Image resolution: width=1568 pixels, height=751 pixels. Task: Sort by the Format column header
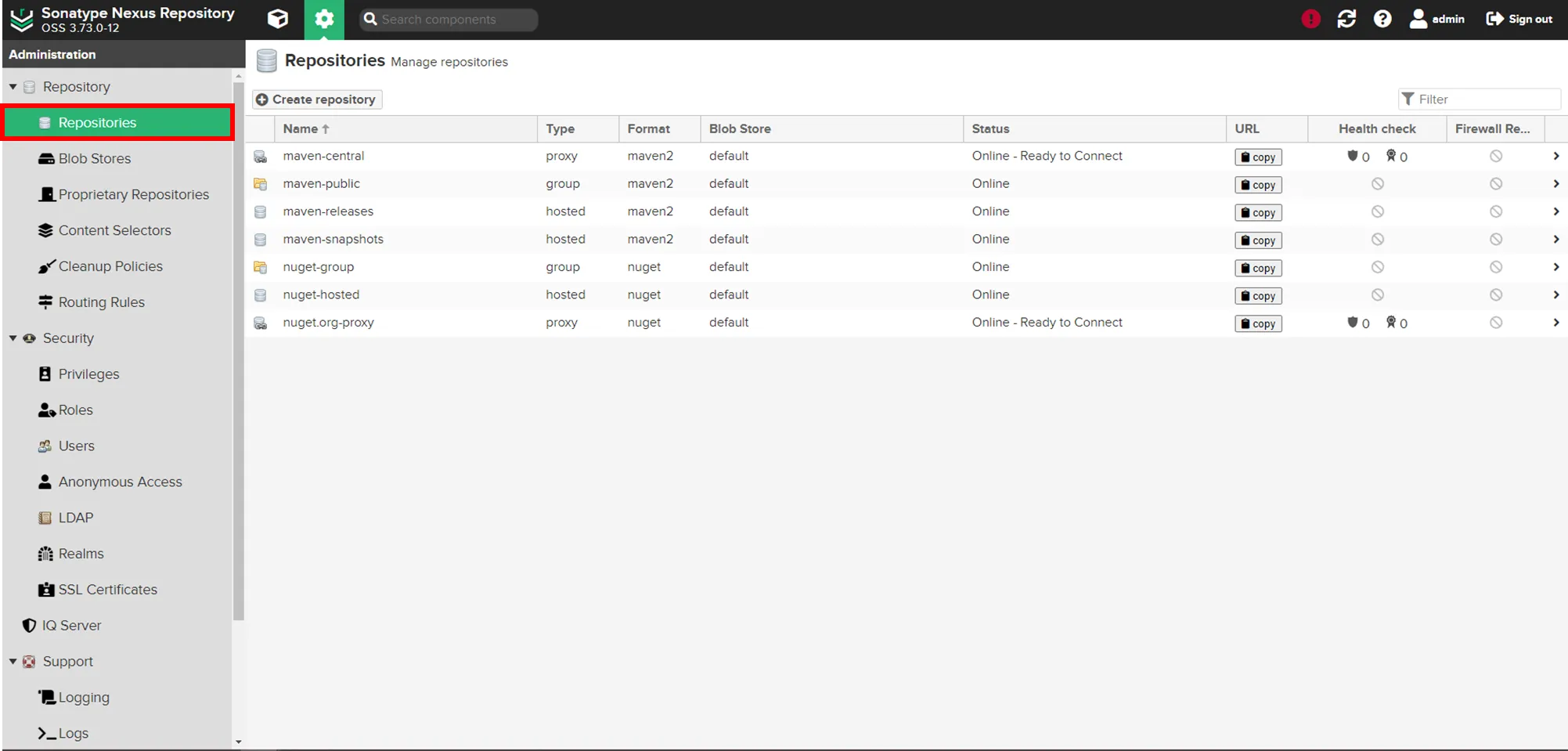[x=659, y=129]
